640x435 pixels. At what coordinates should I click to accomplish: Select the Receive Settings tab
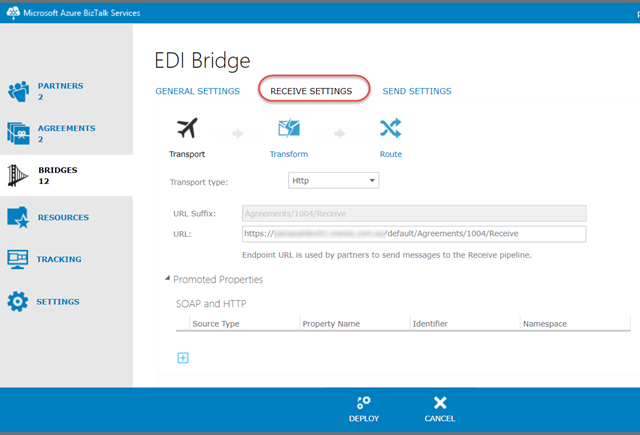click(311, 91)
